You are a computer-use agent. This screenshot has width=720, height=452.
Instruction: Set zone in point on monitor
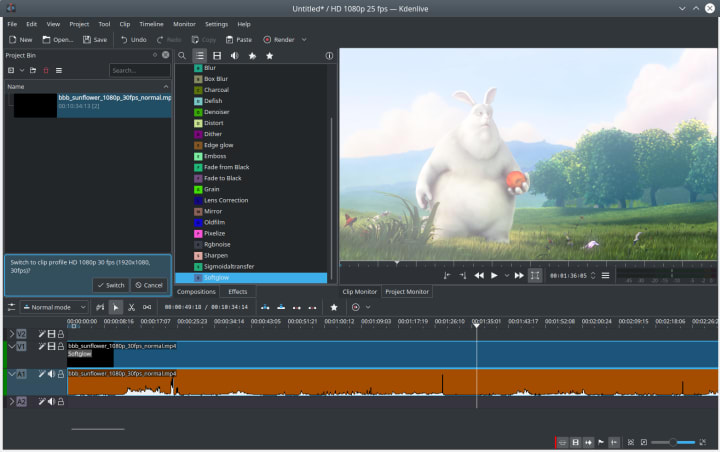pyautogui.click(x=447, y=275)
